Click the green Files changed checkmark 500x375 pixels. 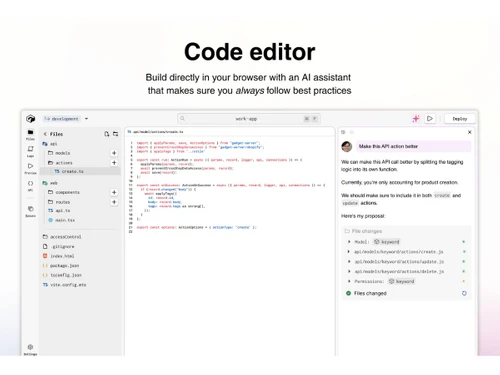tap(348, 293)
